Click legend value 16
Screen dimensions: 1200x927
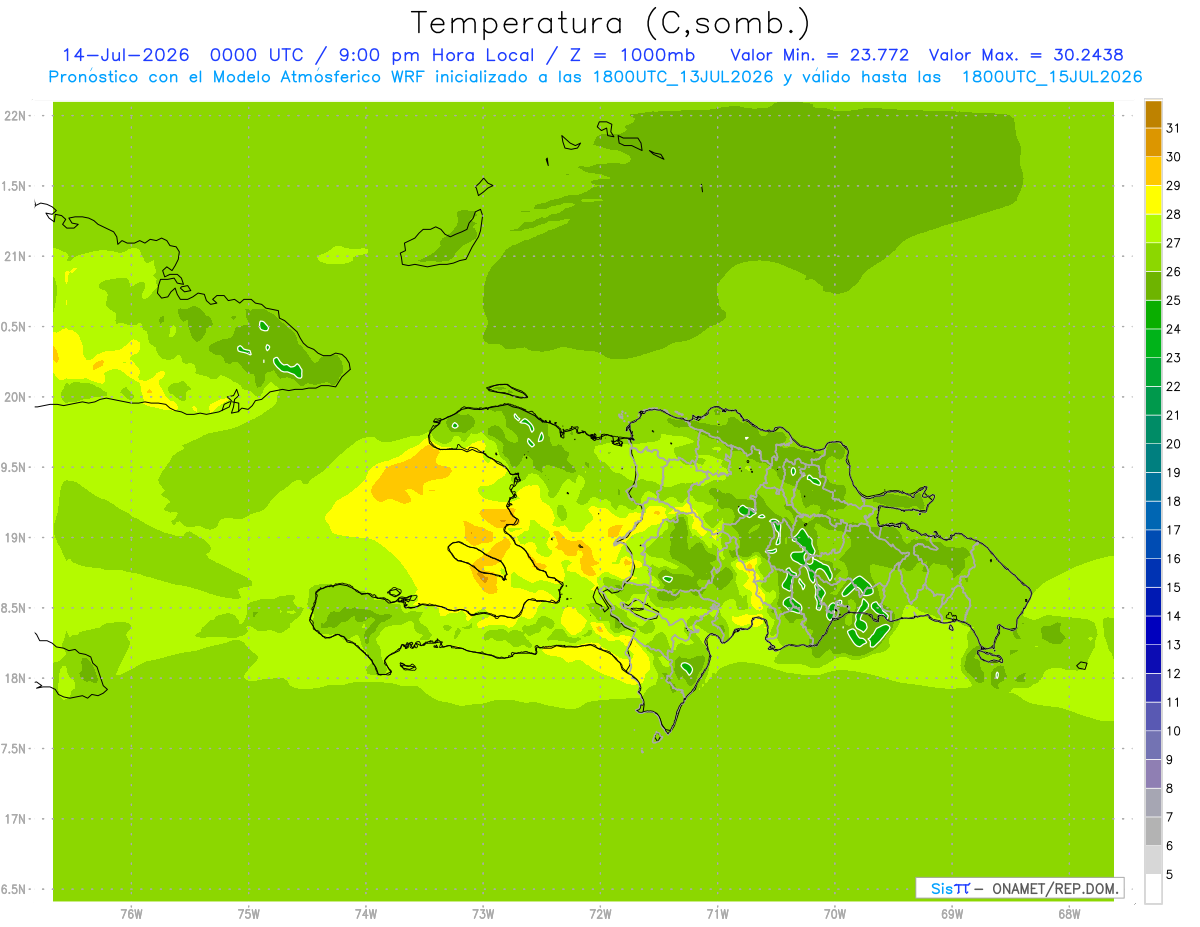point(1173,558)
